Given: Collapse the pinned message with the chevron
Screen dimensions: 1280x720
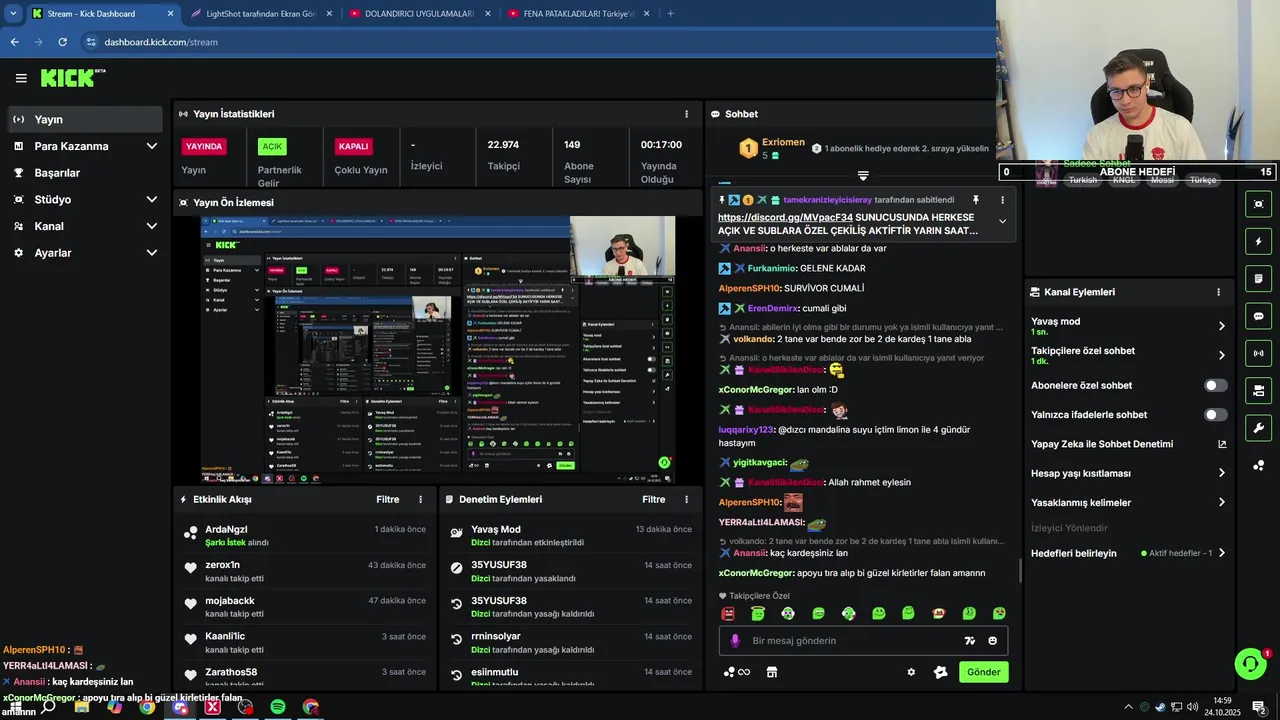Looking at the screenshot, I should pyautogui.click(x=1002, y=221).
